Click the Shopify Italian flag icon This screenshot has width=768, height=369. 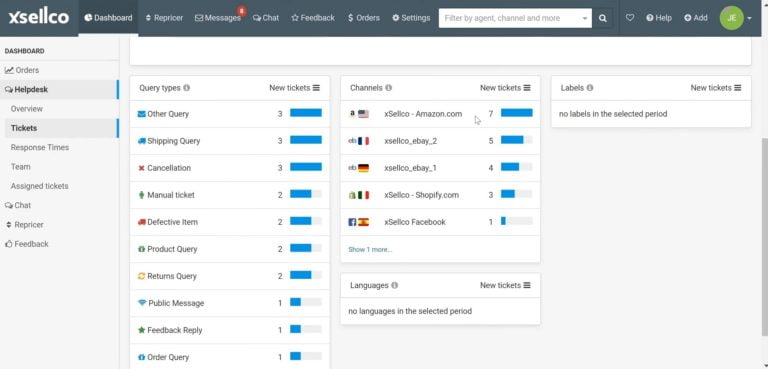pos(363,195)
